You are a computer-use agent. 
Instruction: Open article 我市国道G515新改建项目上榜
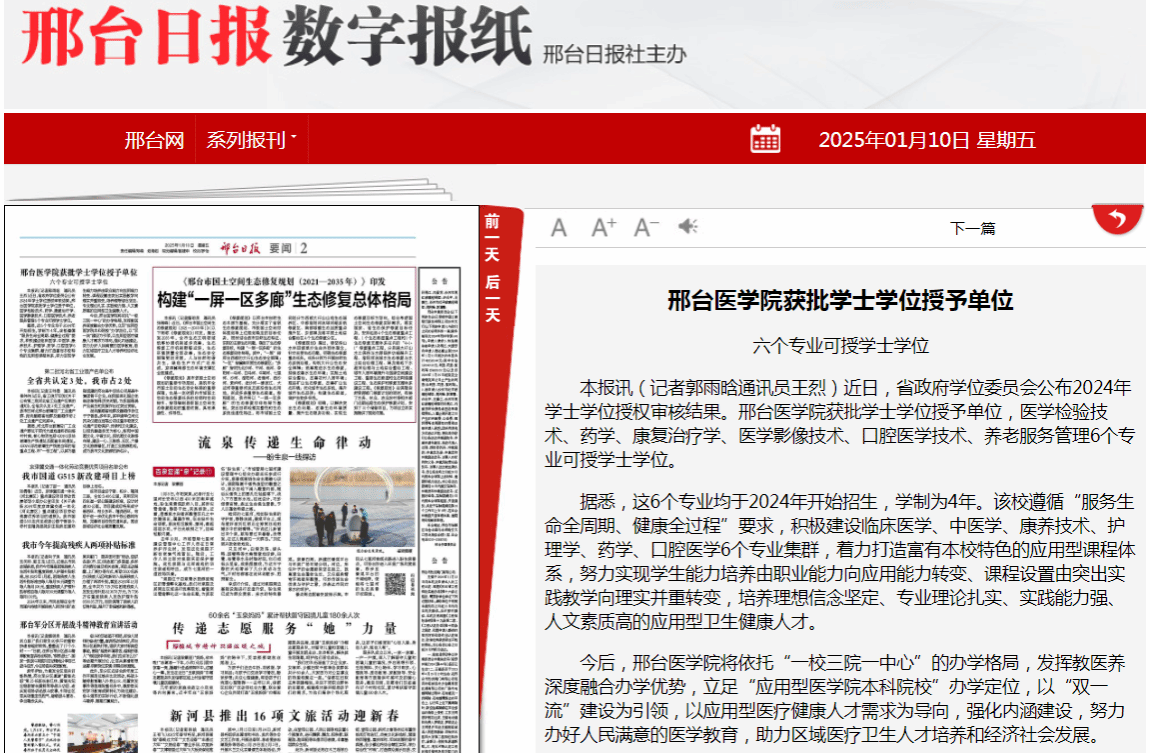(78, 476)
